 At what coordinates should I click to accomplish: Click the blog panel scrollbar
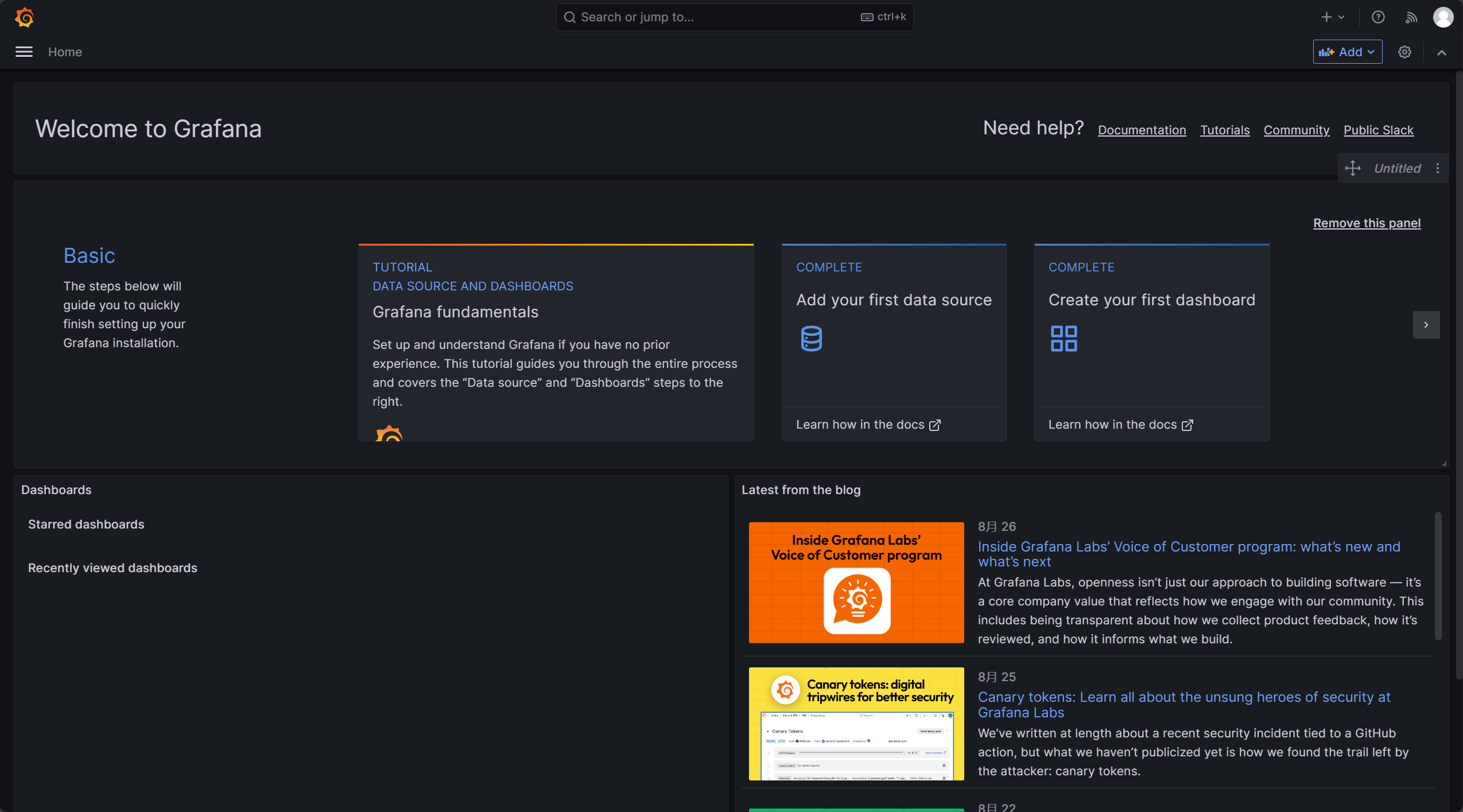pyautogui.click(x=1438, y=576)
